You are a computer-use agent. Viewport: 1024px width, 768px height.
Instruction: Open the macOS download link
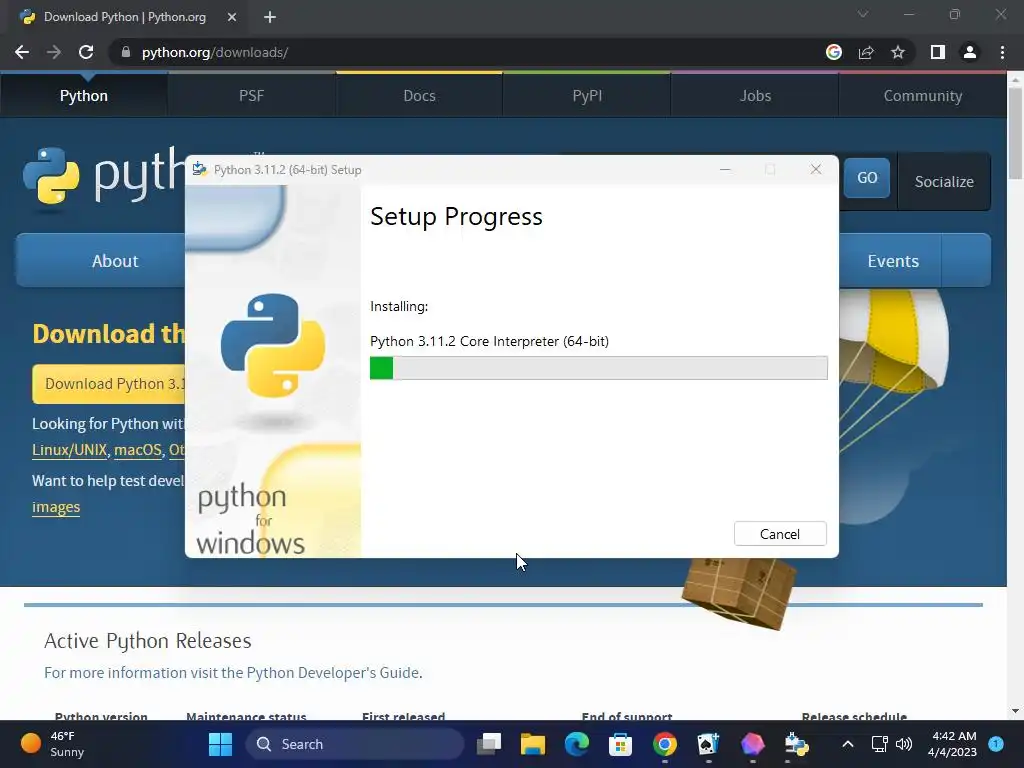click(x=138, y=450)
